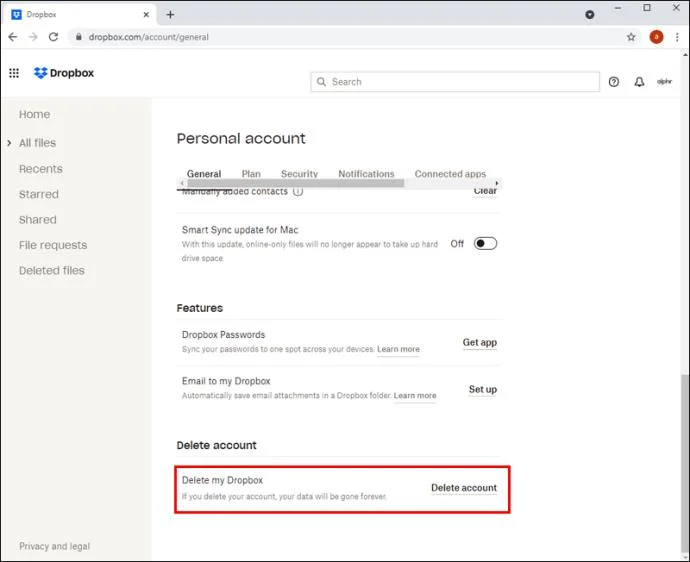690x562 pixels.
Task: Minimize the browser window
Action: (x=618, y=8)
